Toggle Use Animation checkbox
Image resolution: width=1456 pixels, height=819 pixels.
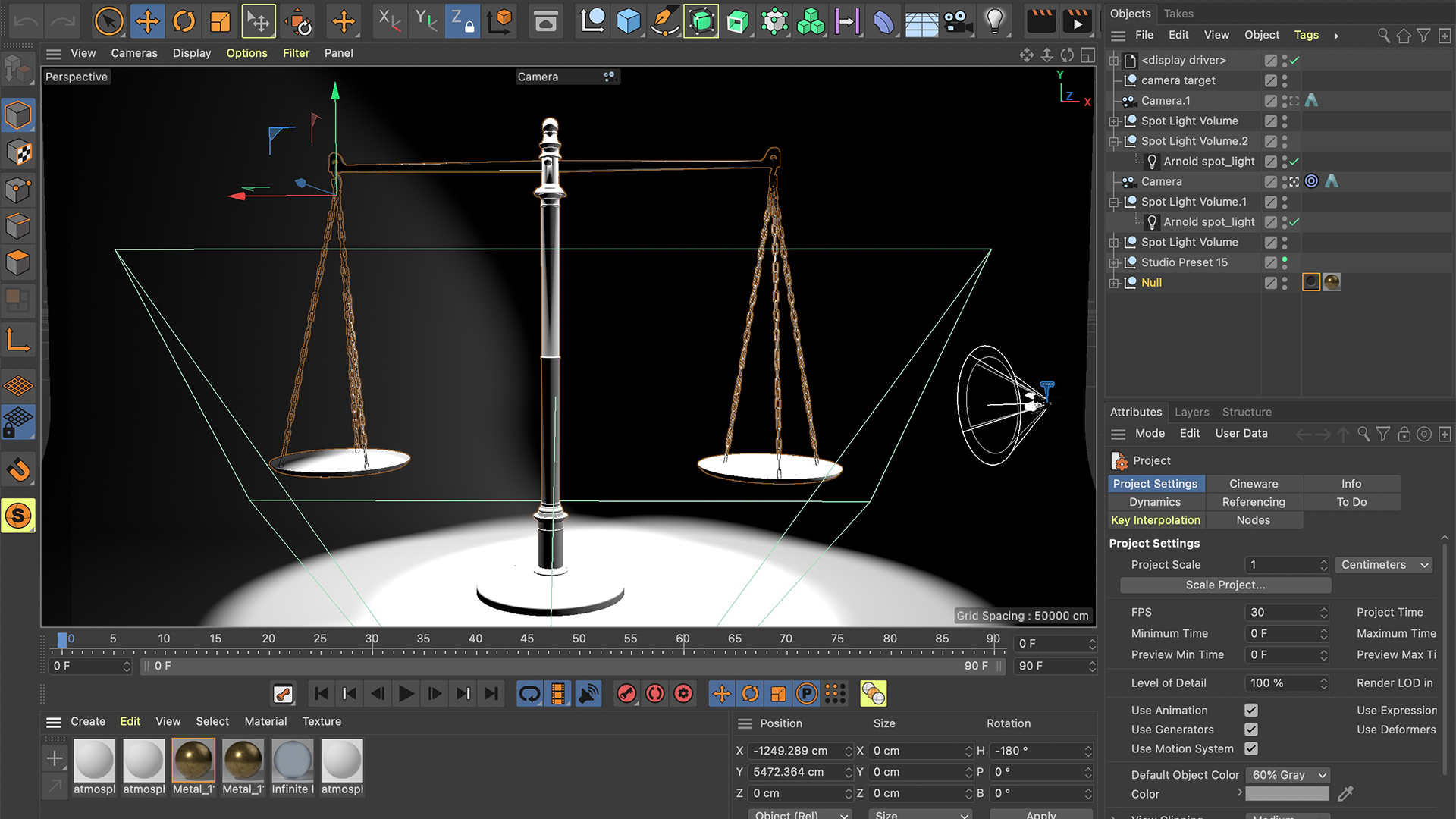point(1251,710)
